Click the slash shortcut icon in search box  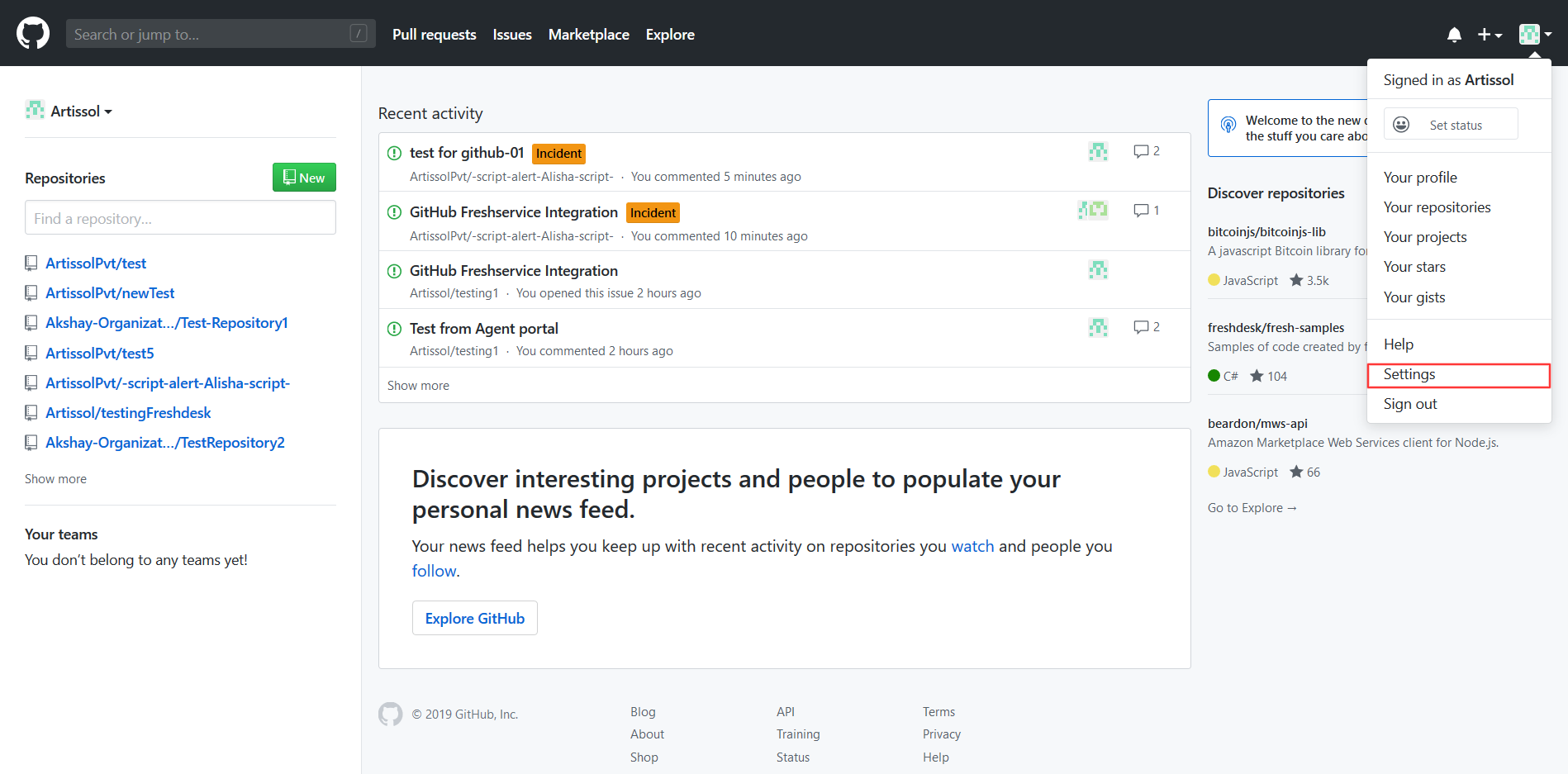(x=359, y=33)
